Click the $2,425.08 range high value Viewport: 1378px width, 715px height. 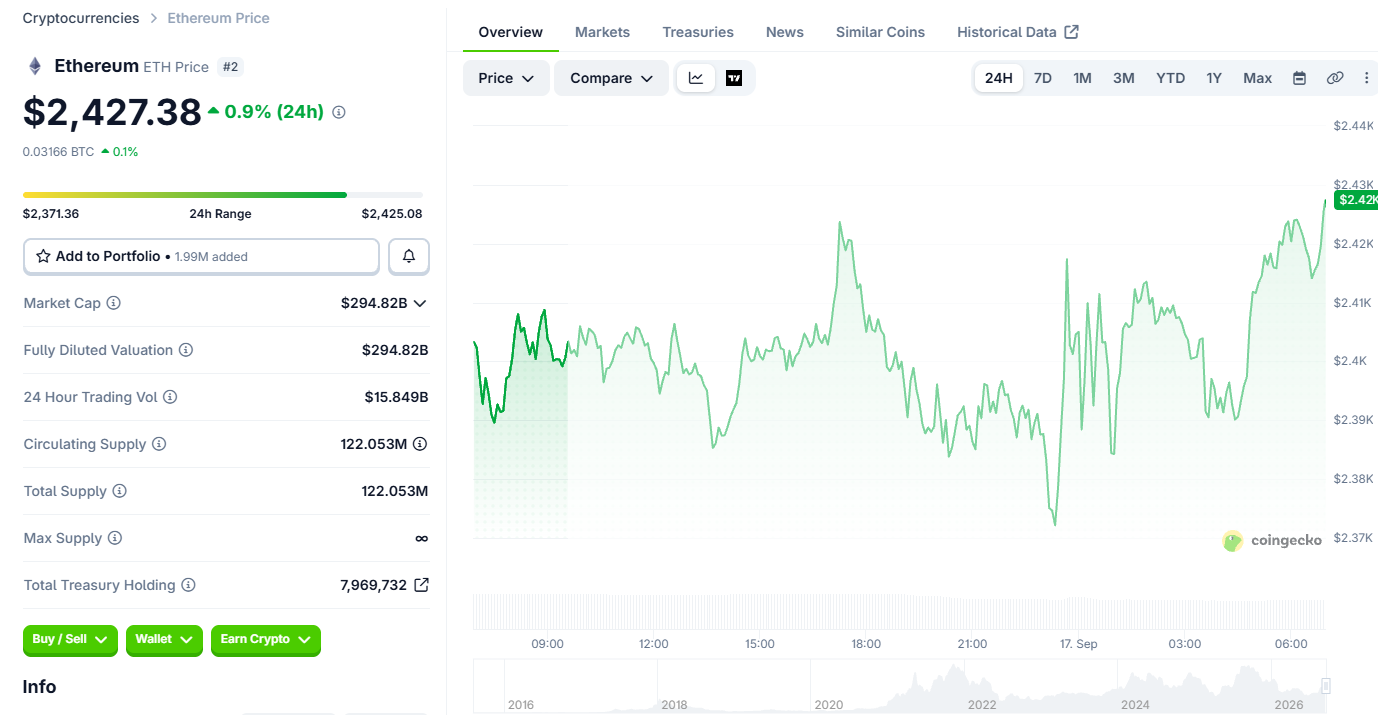[392, 214]
